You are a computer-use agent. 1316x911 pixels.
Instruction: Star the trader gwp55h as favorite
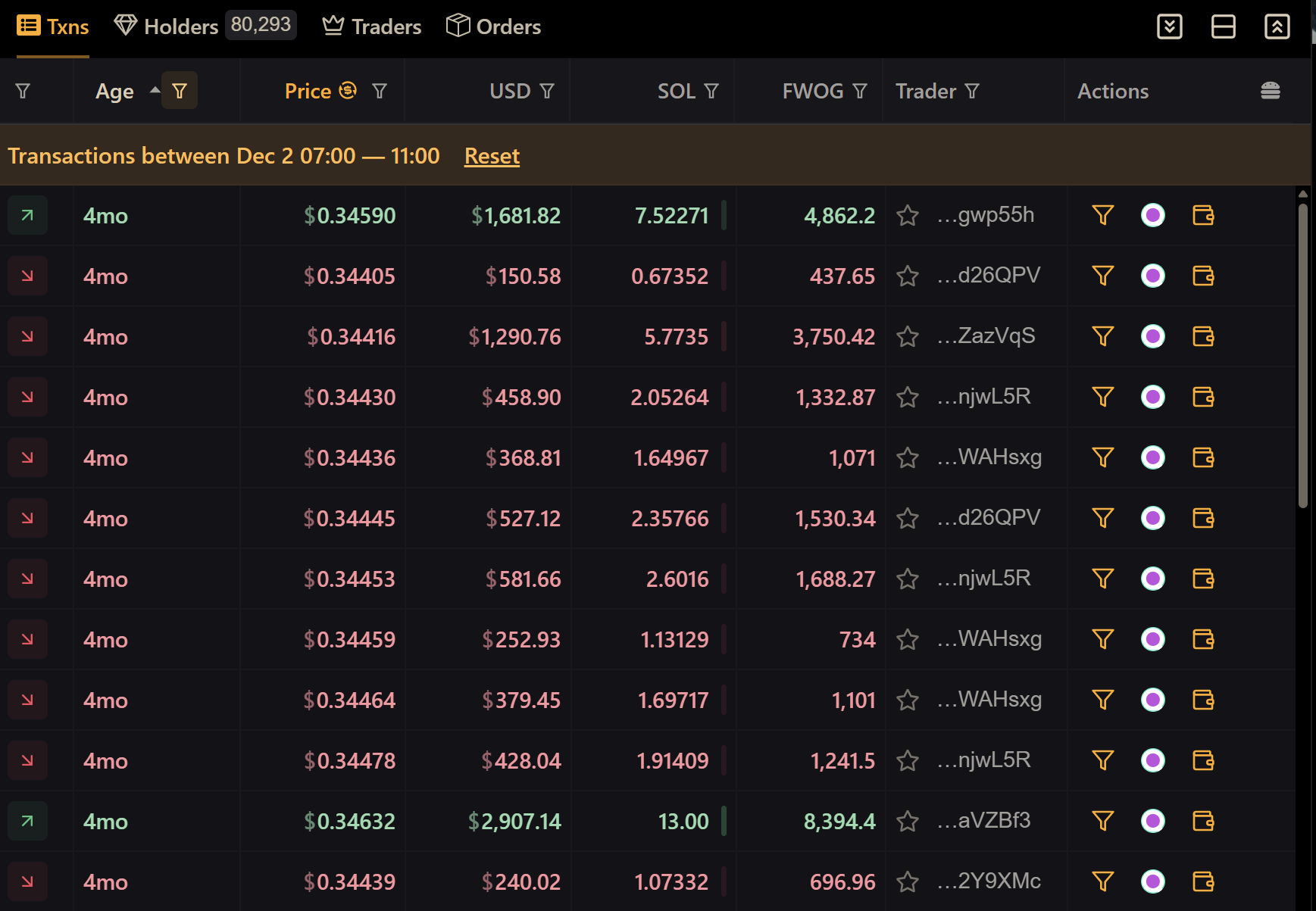pyautogui.click(x=907, y=216)
